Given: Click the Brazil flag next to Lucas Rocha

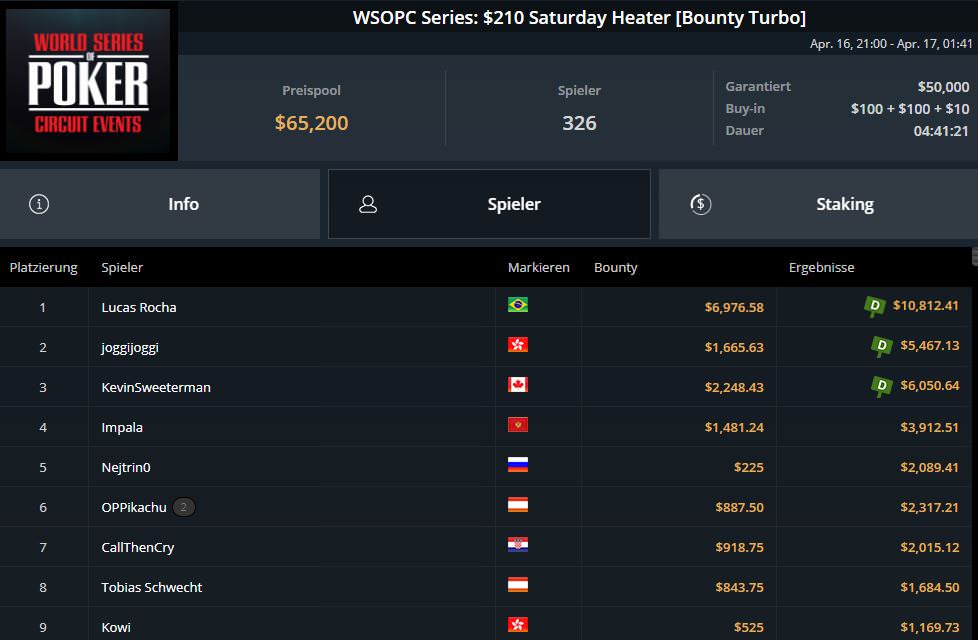Looking at the screenshot, I should pyautogui.click(x=518, y=305).
